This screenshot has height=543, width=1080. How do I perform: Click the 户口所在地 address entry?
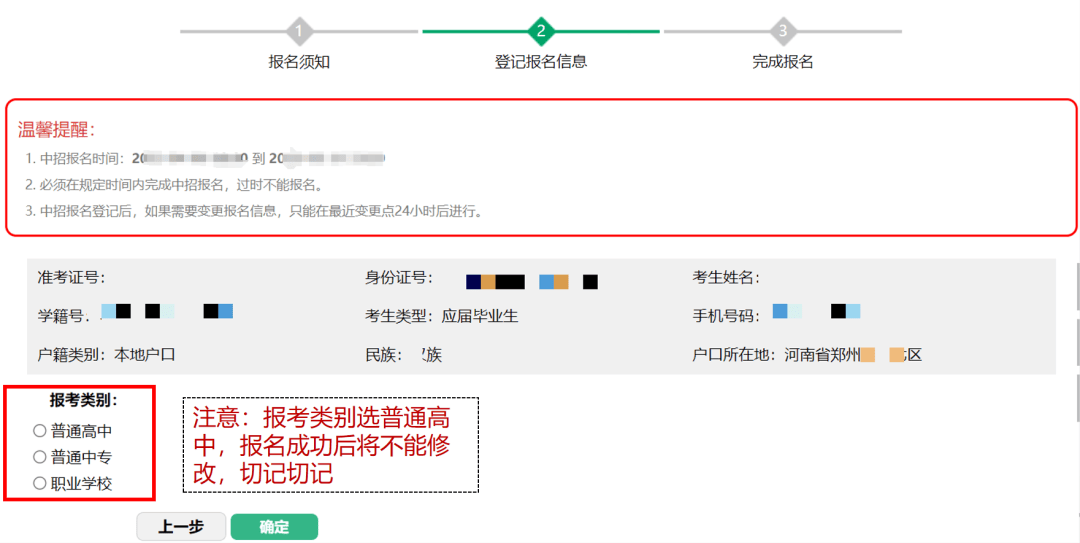click(806, 354)
